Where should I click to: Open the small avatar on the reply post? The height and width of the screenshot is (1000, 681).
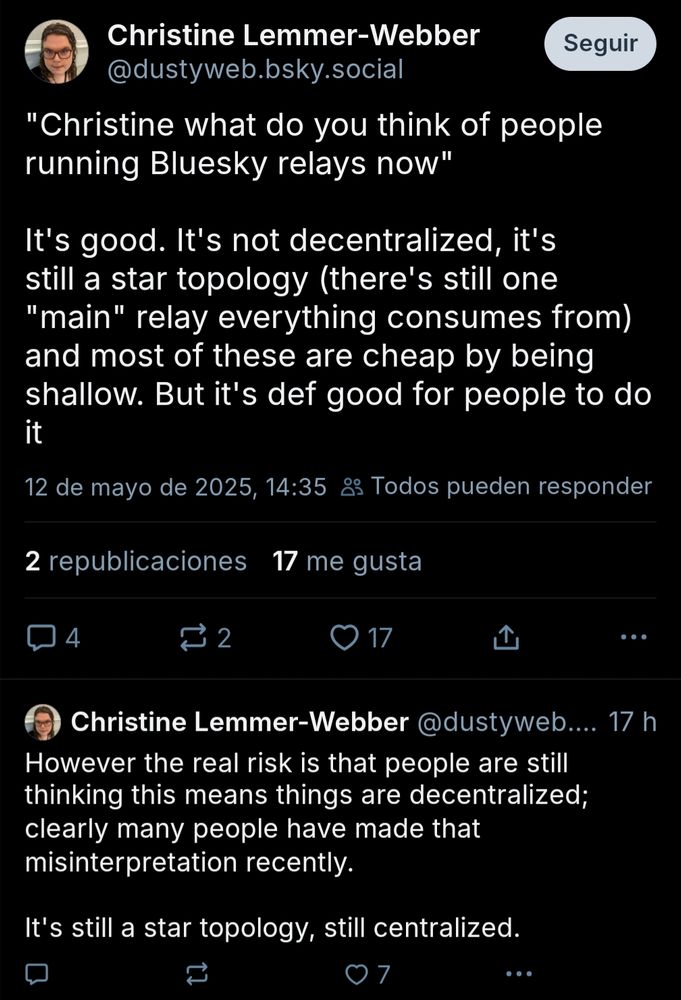pos(43,723)
